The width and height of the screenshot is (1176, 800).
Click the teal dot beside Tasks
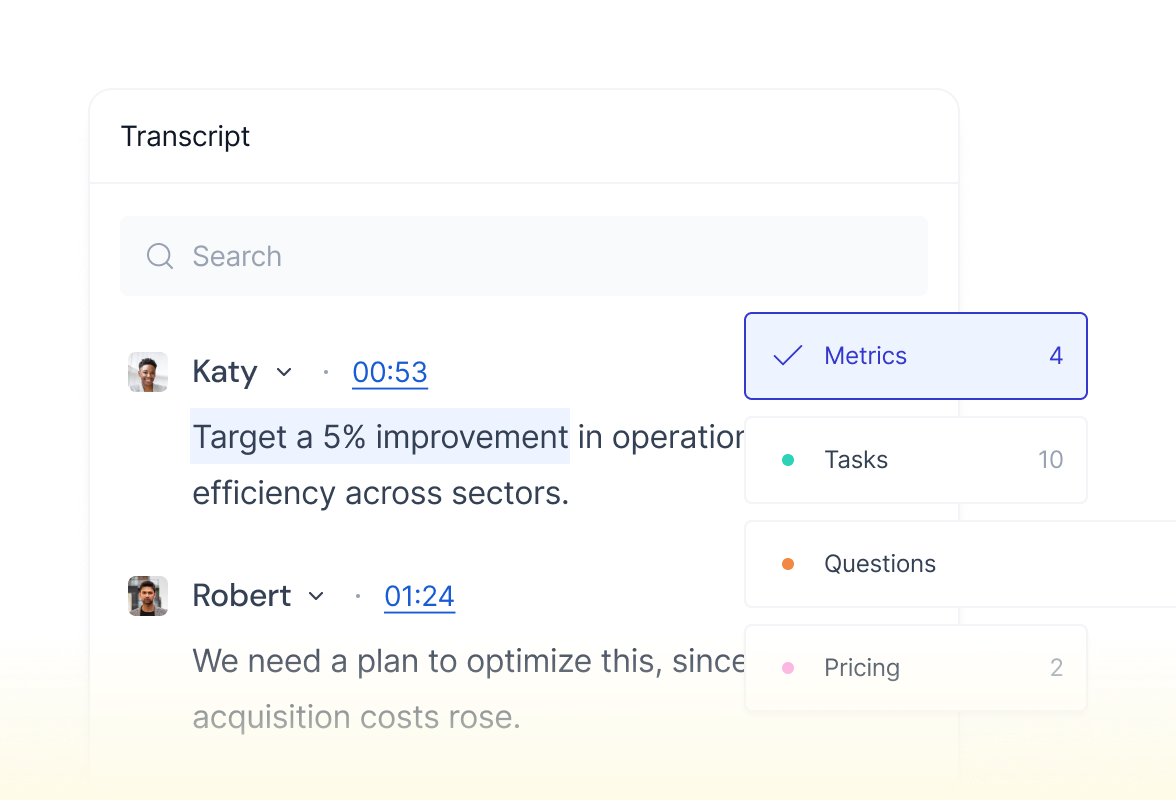pos(789,459)
